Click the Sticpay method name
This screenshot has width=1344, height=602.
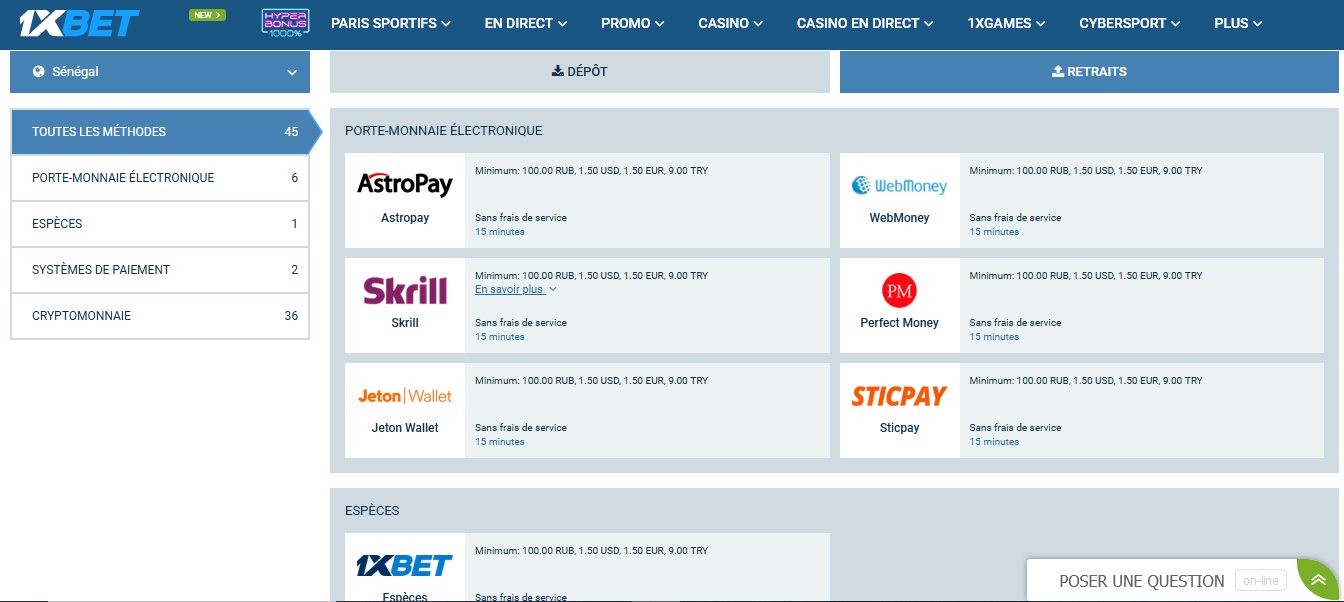899,428
